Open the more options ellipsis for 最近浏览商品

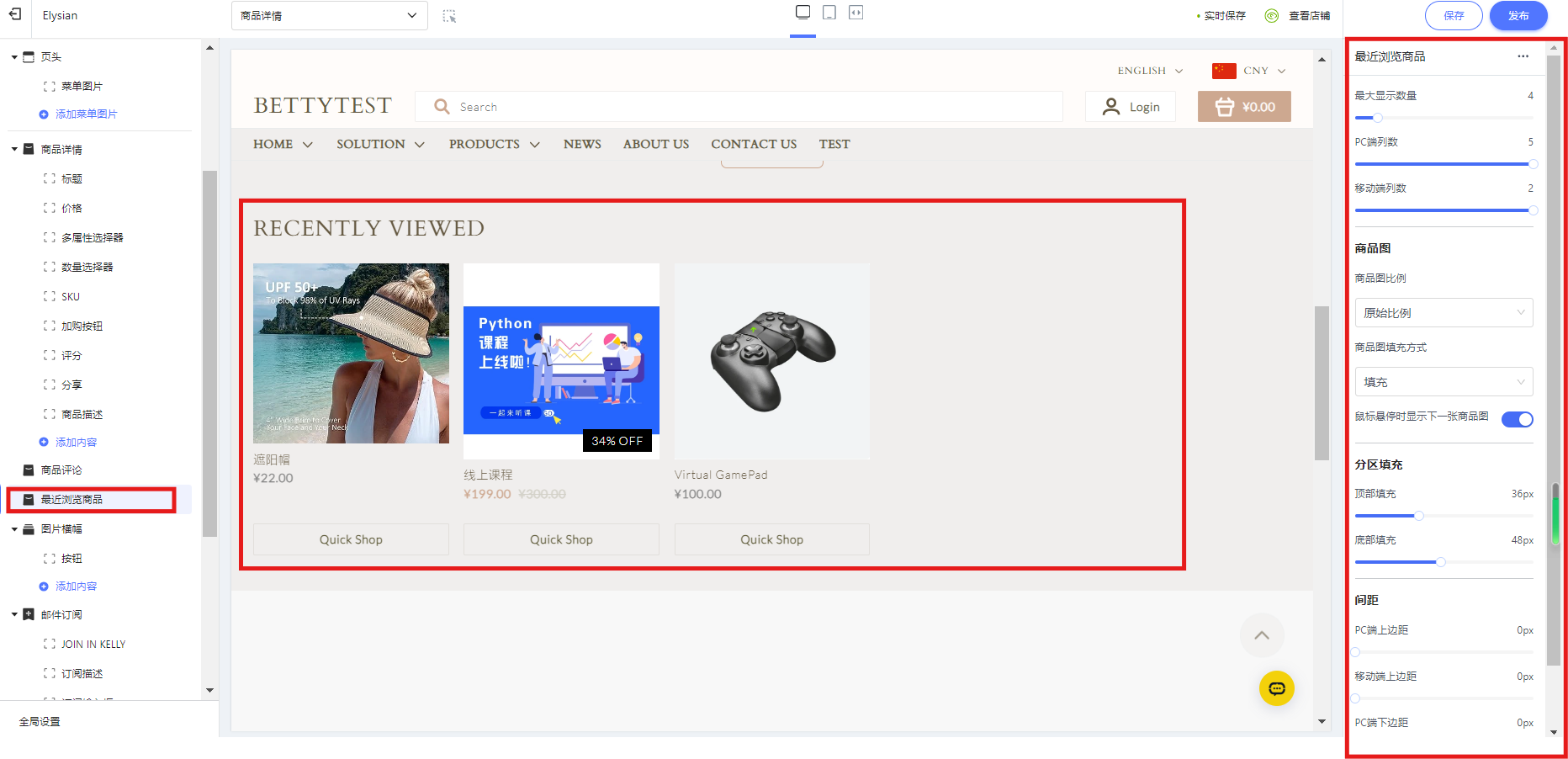1523,56
